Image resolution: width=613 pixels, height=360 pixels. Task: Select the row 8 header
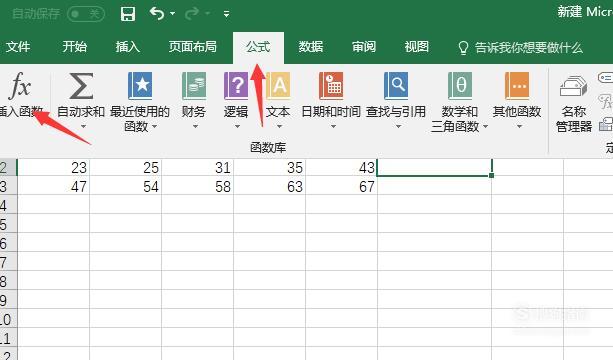coord(8,281)
